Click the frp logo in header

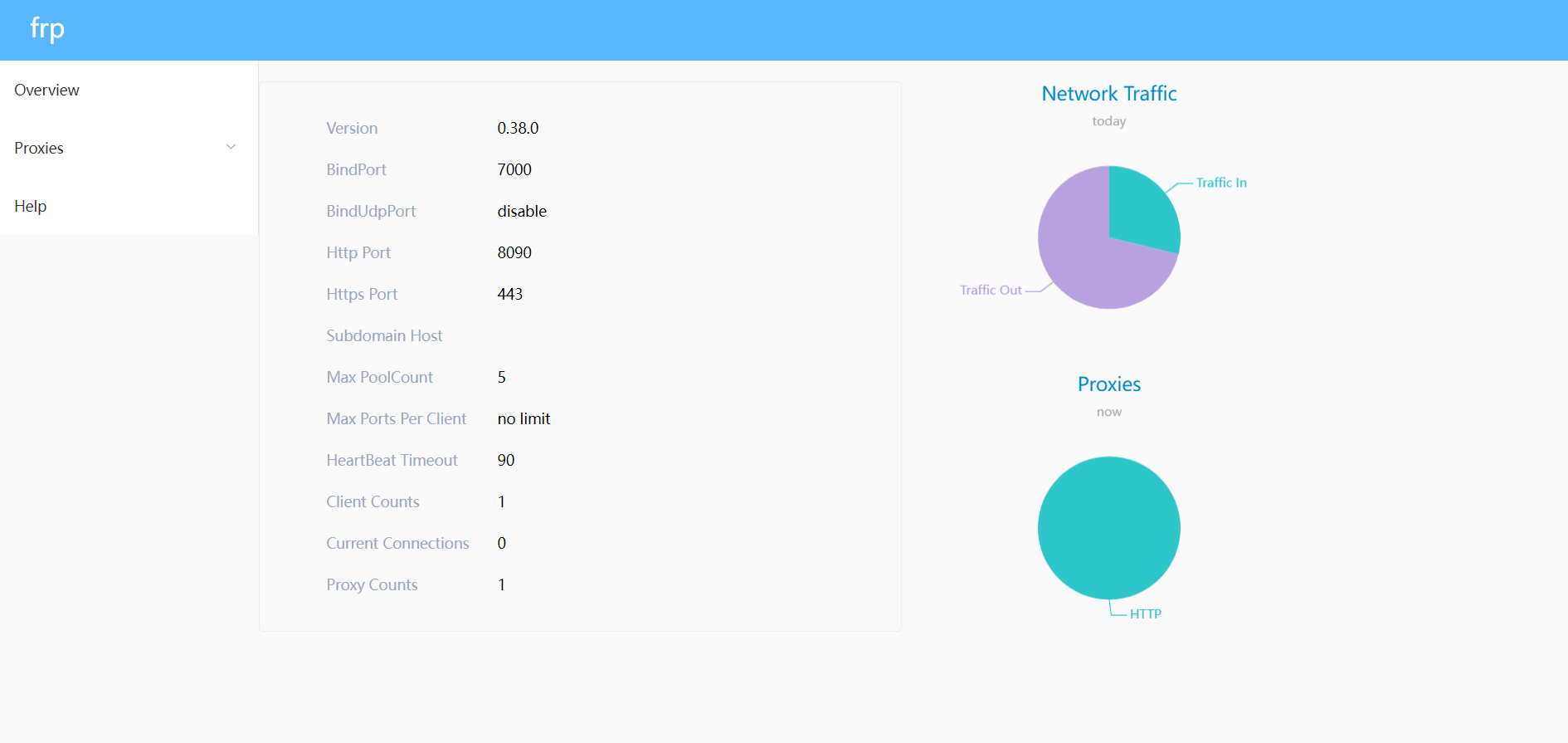point(47,29)
